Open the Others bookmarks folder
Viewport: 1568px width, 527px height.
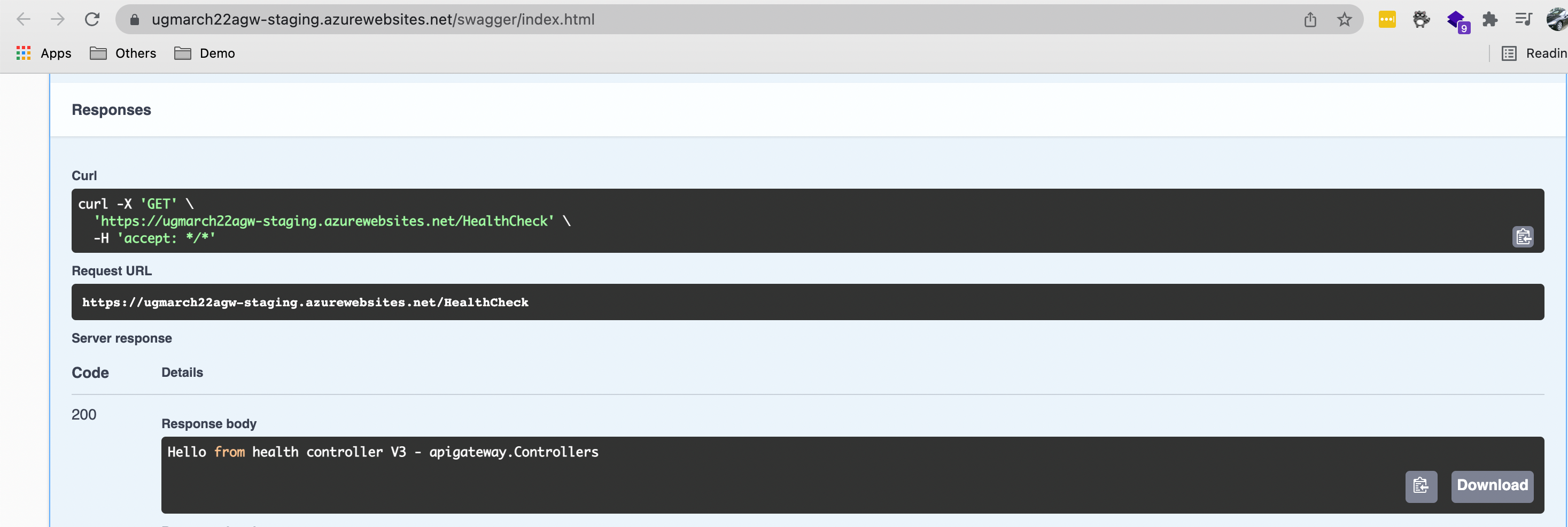pyautogui.click(x=123, y=53)
